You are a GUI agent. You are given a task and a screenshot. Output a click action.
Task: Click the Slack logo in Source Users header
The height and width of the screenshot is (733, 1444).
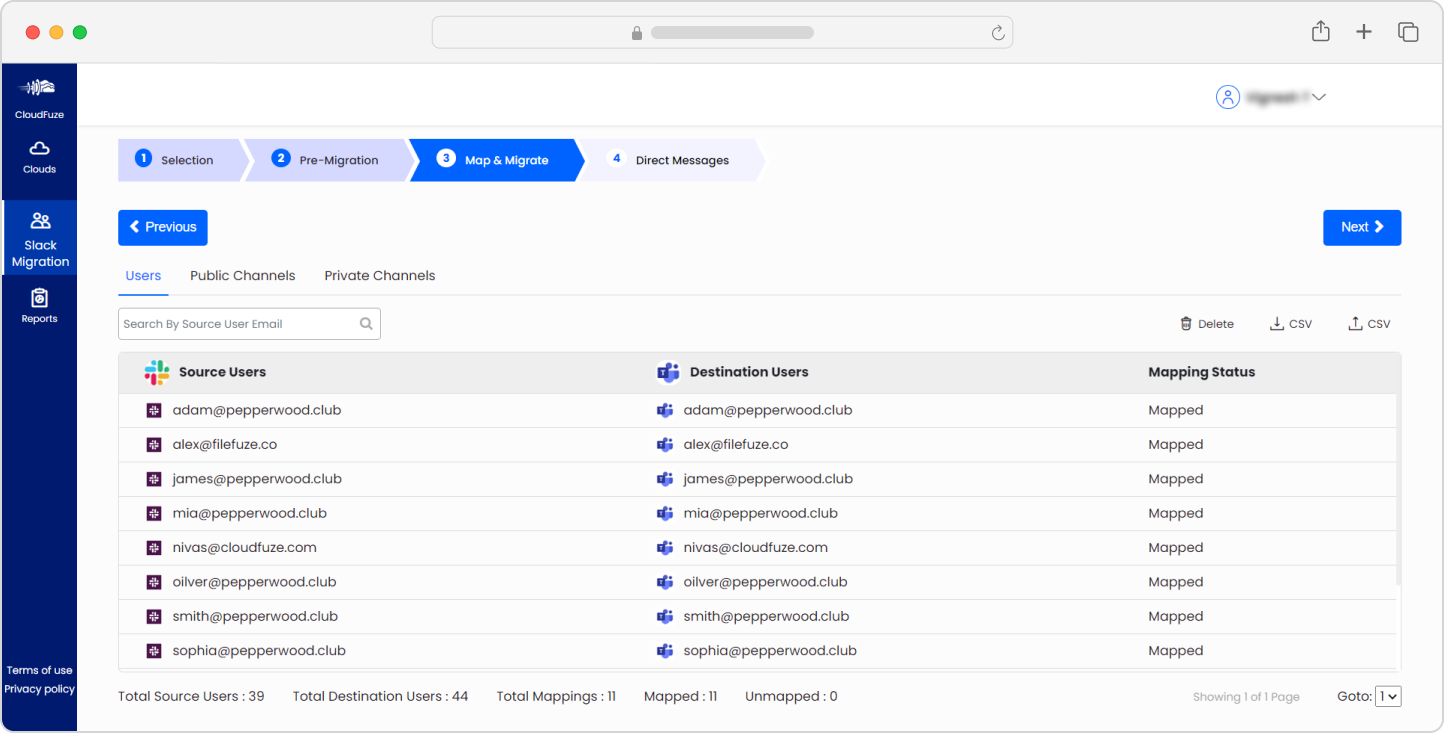[x=157, y=372]
